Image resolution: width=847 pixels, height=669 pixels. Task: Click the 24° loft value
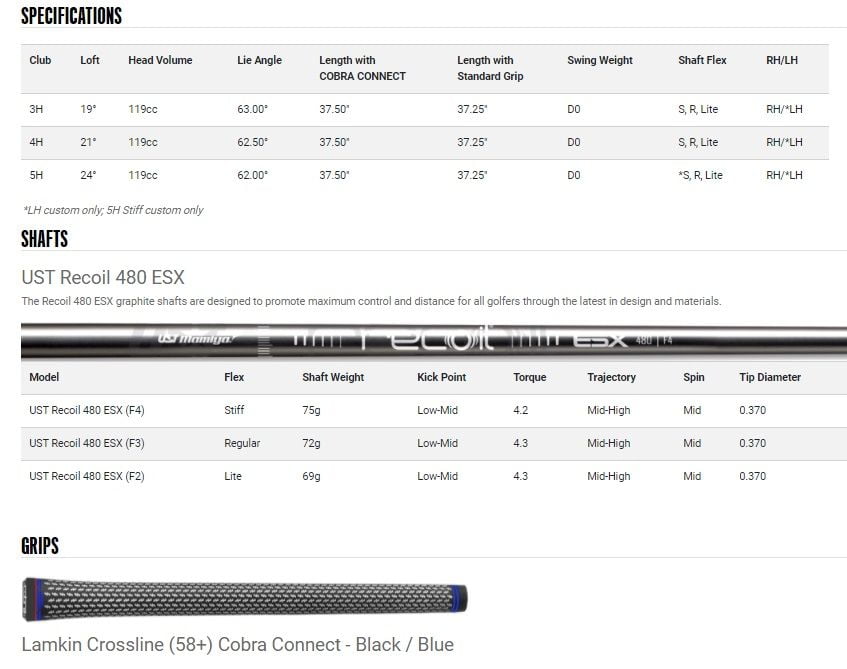tap(88, 175)
